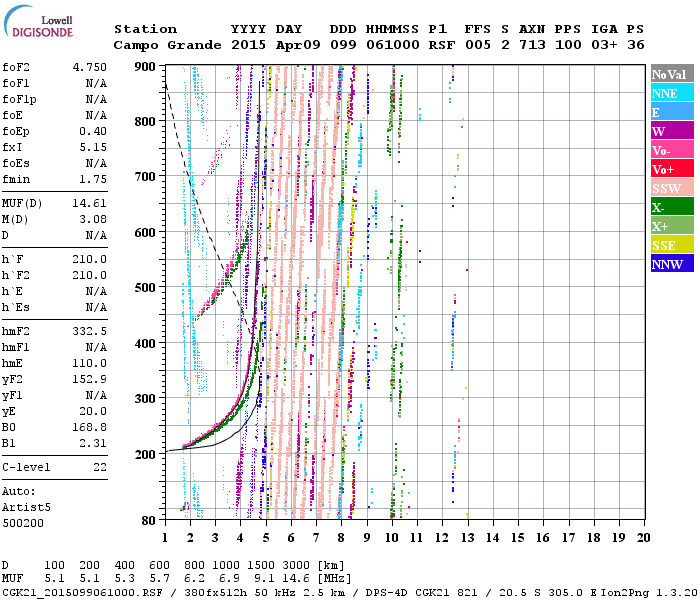Click the B0 value 168.8
Viewport: 700px width, 600px height.
(x=90, y=427)
